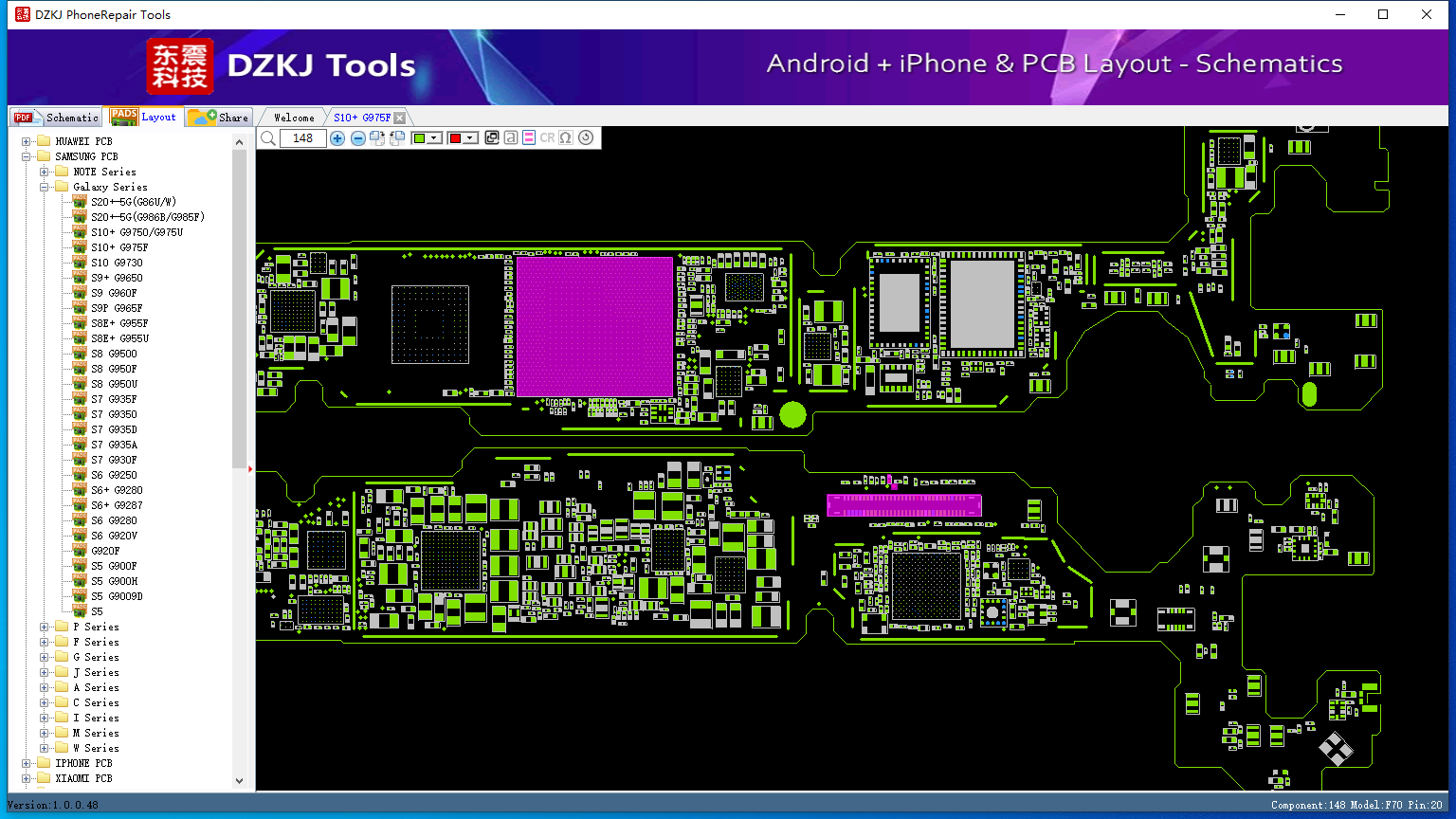Open the S5 G900H layout

click(114, 581)
